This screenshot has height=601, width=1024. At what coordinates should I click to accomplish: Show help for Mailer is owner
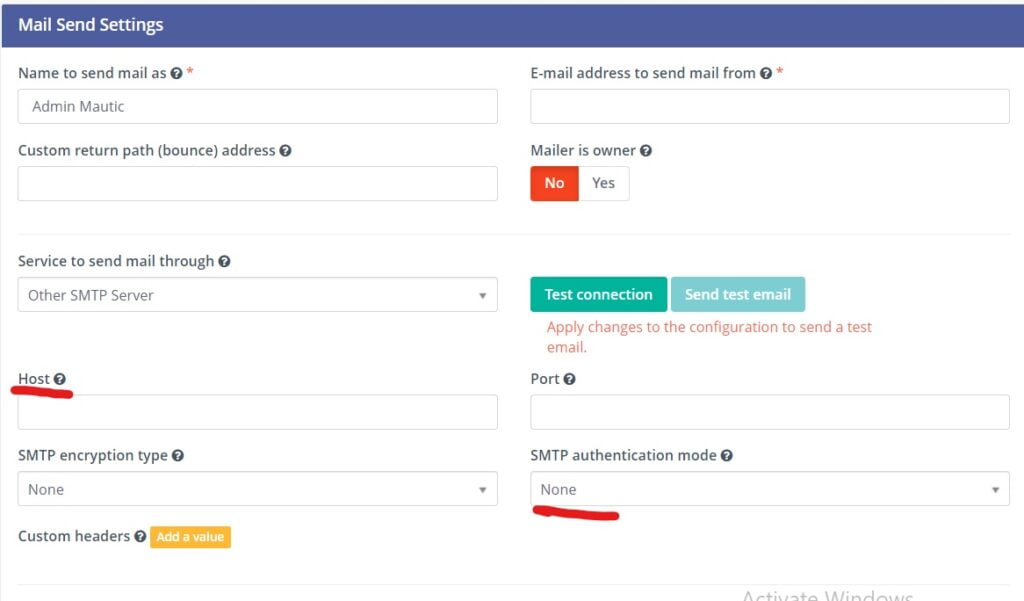646,150
